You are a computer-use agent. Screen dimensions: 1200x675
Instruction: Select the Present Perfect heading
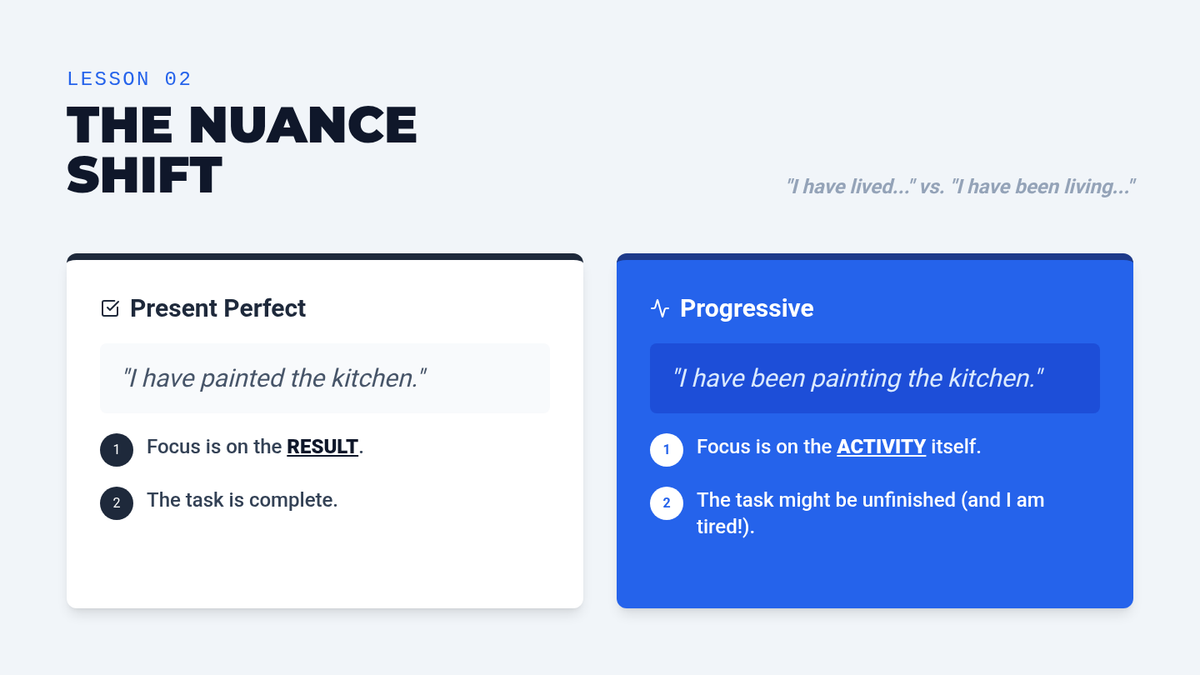[x=218, y=308]
